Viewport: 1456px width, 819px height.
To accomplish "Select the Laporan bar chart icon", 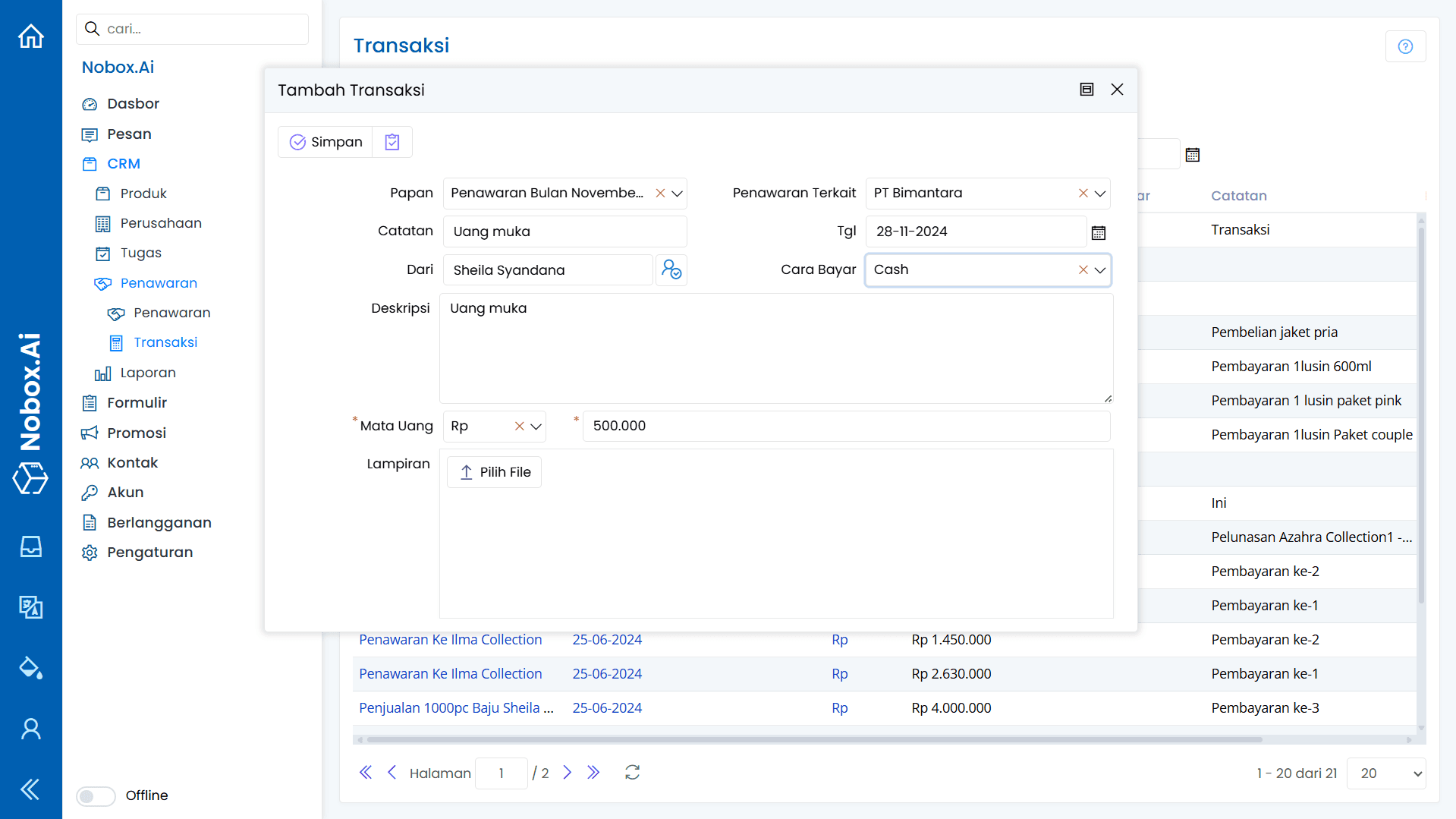I will [x=102, y=373].
